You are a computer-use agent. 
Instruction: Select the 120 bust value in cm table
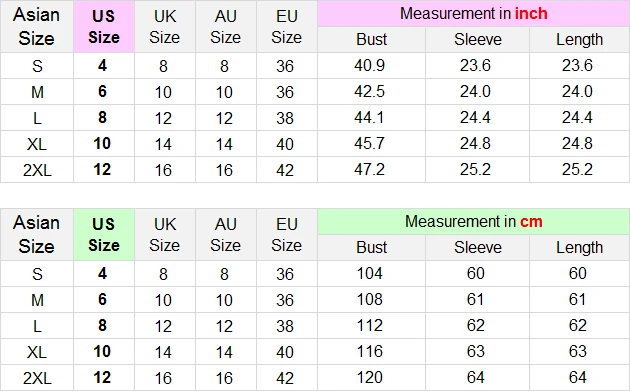(x=369, y=377)
